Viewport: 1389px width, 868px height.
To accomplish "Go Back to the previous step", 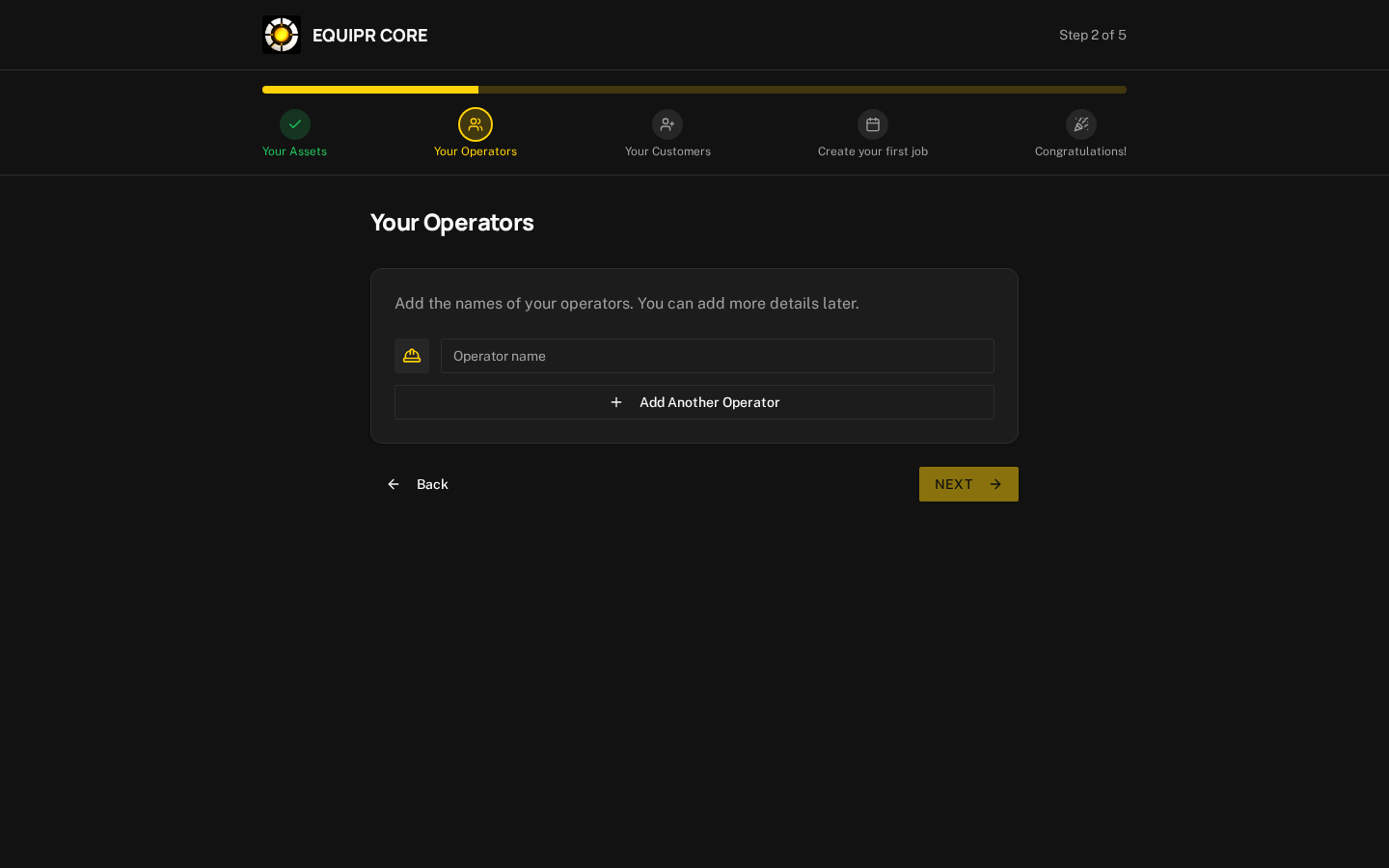I will pyautogui.click(x=418, y=484).
